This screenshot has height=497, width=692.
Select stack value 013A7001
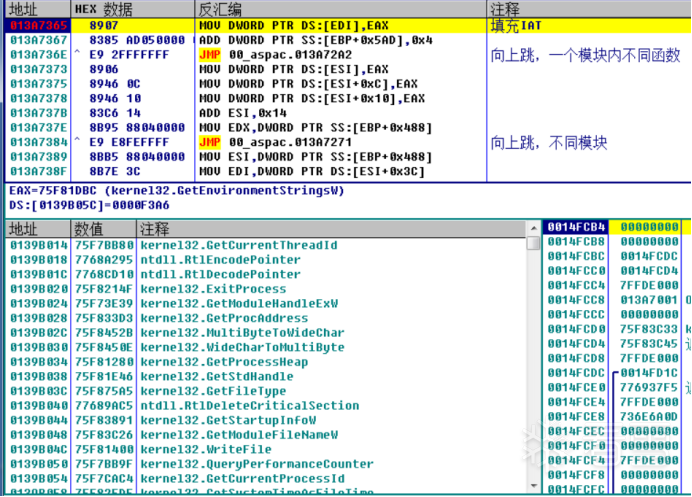pyautogui.click(x=649, y=300)
